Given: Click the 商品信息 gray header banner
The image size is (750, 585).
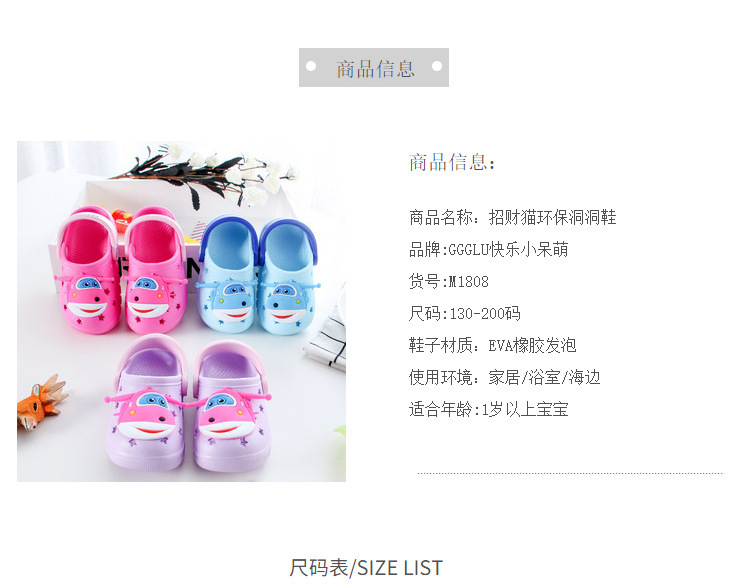Looking at the screenshot, I should click(374, 67).
